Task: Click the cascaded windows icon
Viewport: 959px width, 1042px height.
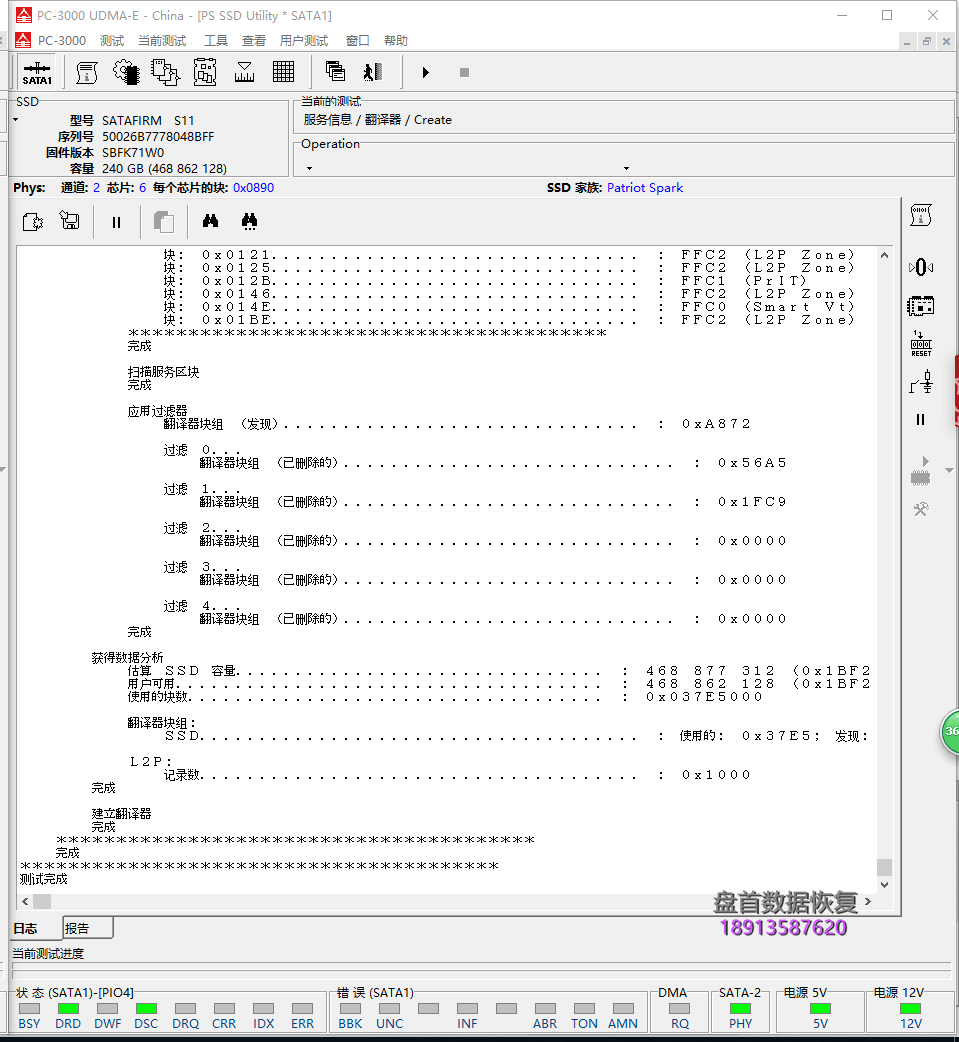Action: (335, 71)
